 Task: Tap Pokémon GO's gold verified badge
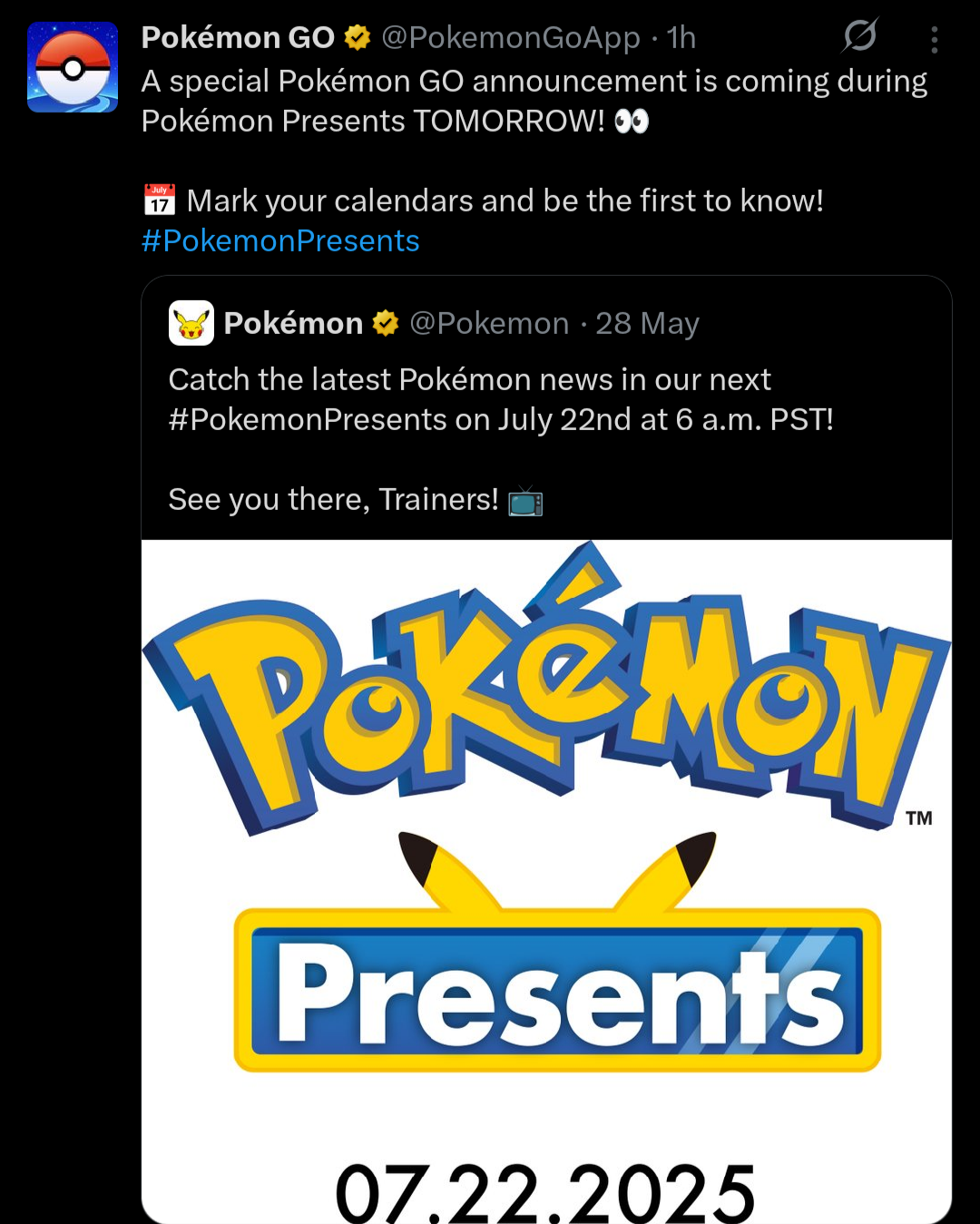coord(358,37)
